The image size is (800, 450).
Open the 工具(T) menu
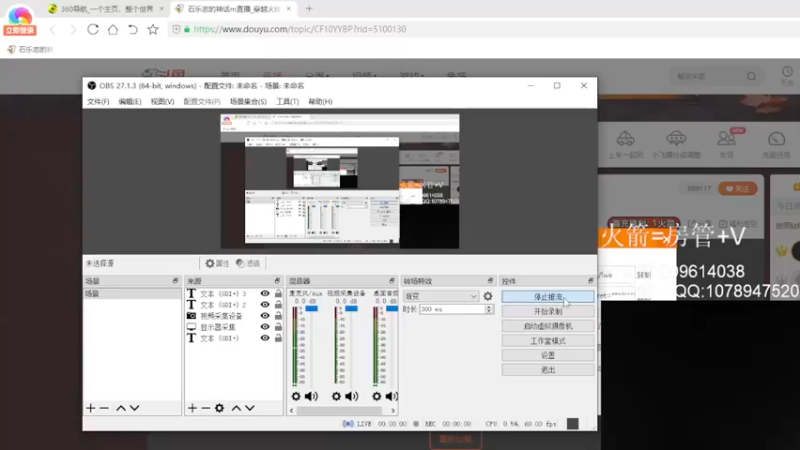point(288,102)
